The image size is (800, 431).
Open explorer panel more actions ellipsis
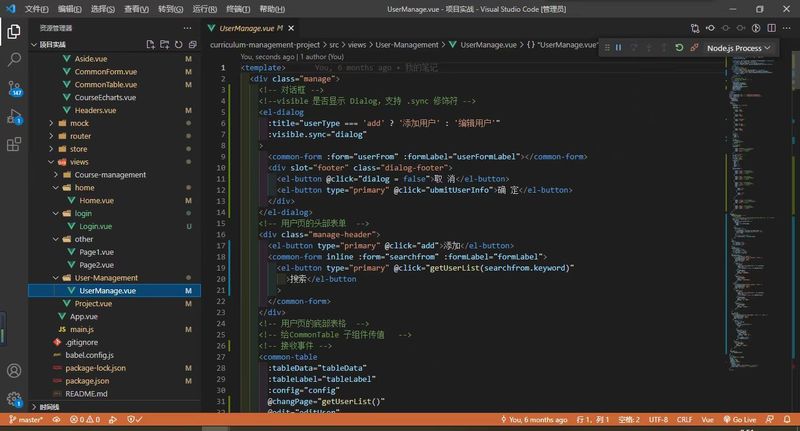(x=187, y=28)
